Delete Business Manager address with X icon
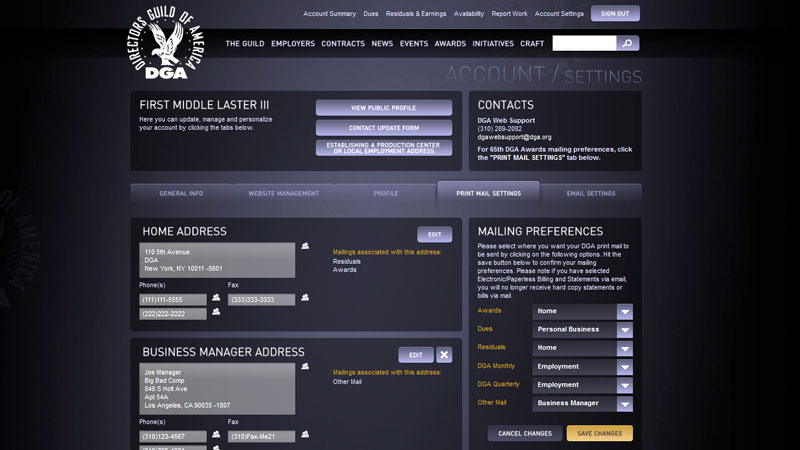The image size is (800, 450). (x=444, y=355)
